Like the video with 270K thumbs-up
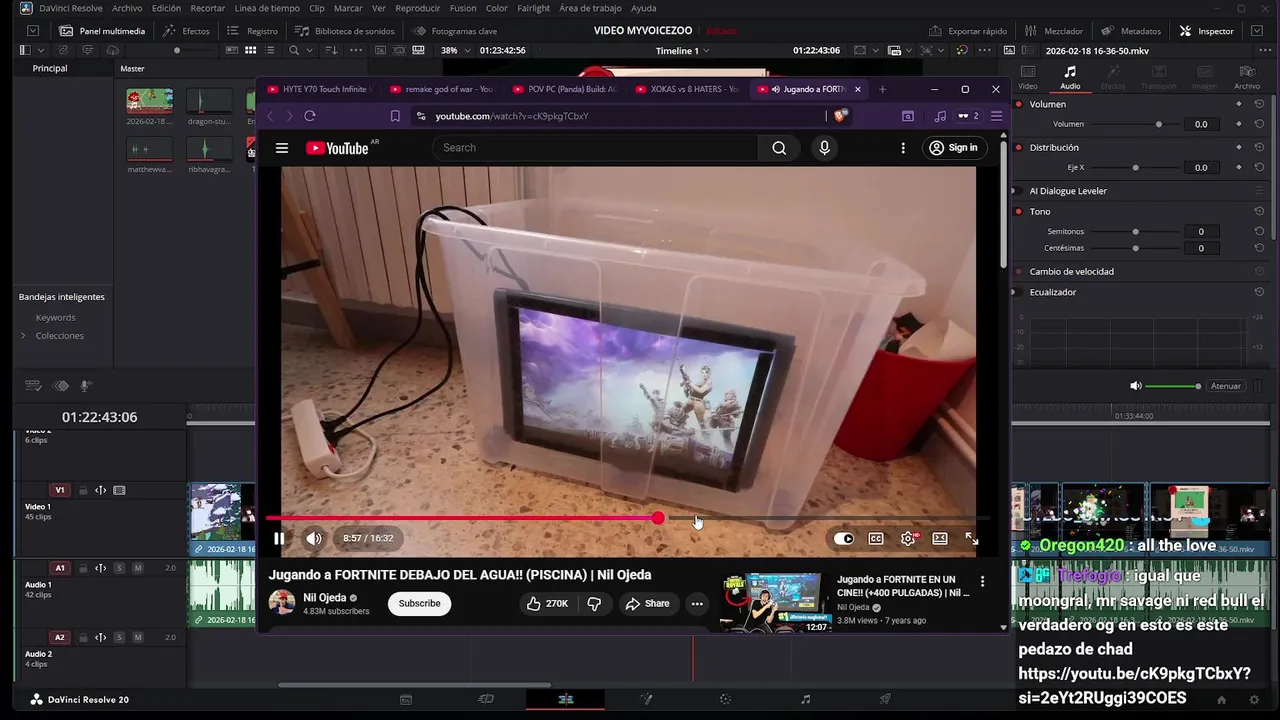Image resolution: width=1280 pixels, height=720 pixels. 546,603
